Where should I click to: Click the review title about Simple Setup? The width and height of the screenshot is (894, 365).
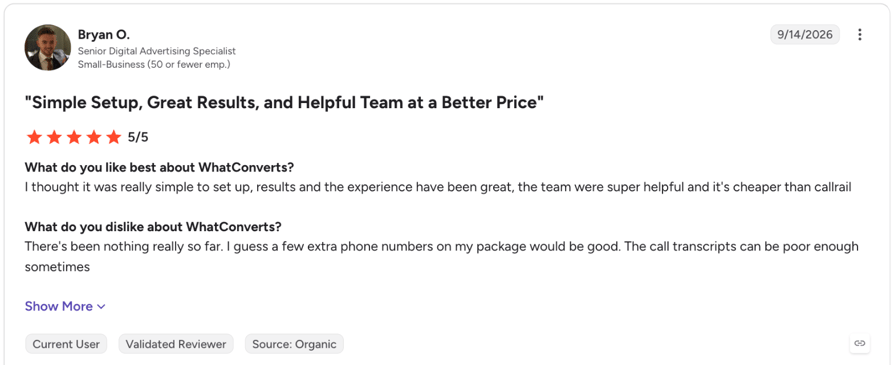(284, 103)
